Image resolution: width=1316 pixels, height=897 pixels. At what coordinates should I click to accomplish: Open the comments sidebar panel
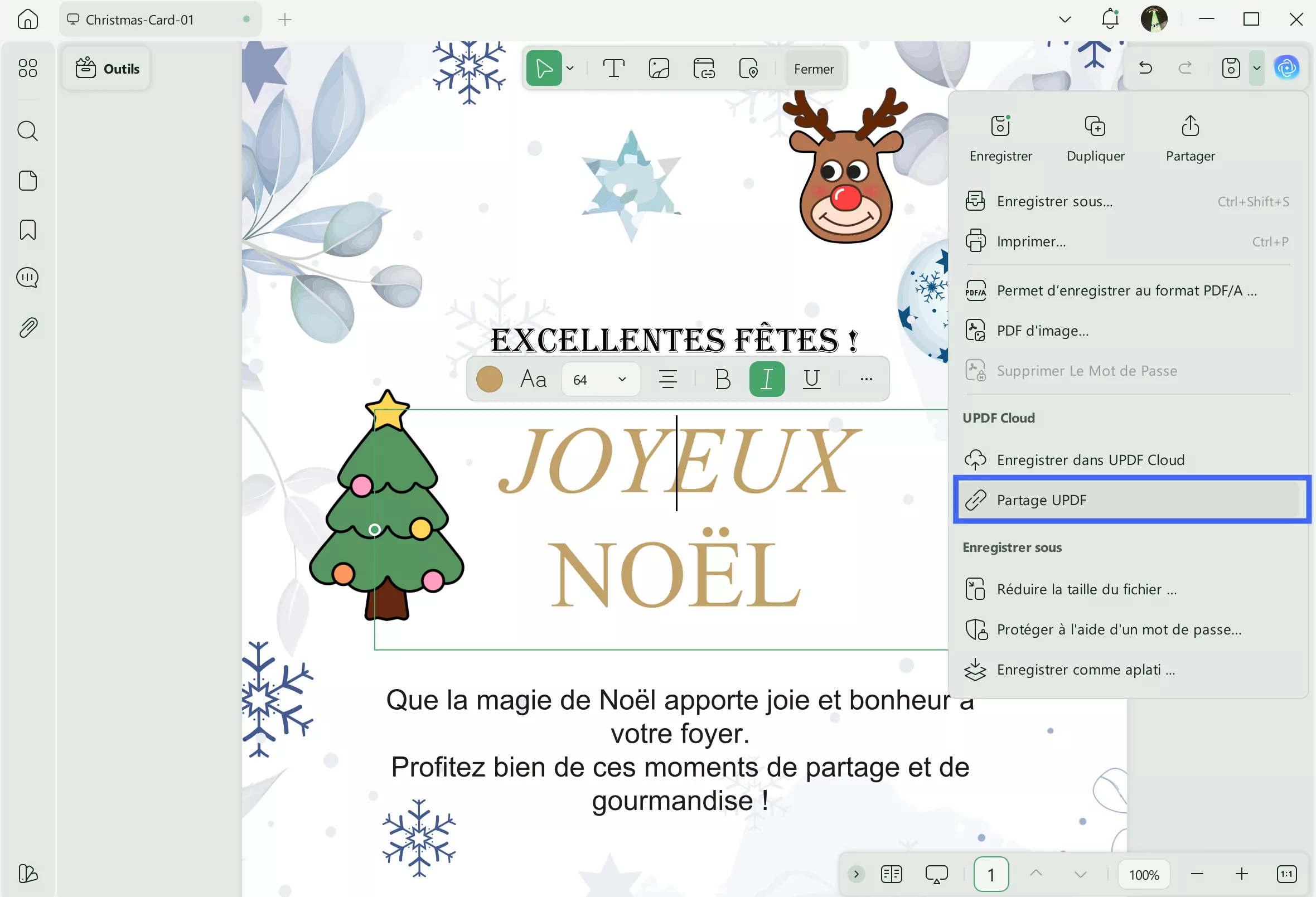click(27, 278)
